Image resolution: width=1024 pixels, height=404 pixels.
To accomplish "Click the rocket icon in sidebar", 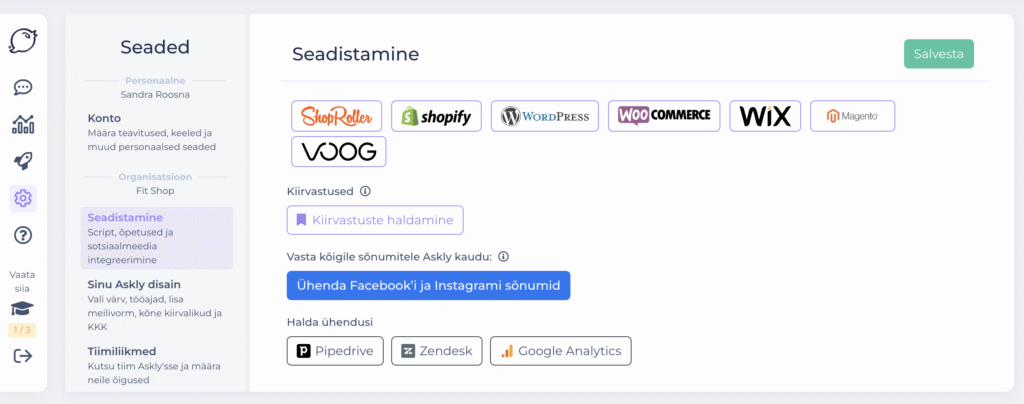I will tap(23, 161).
